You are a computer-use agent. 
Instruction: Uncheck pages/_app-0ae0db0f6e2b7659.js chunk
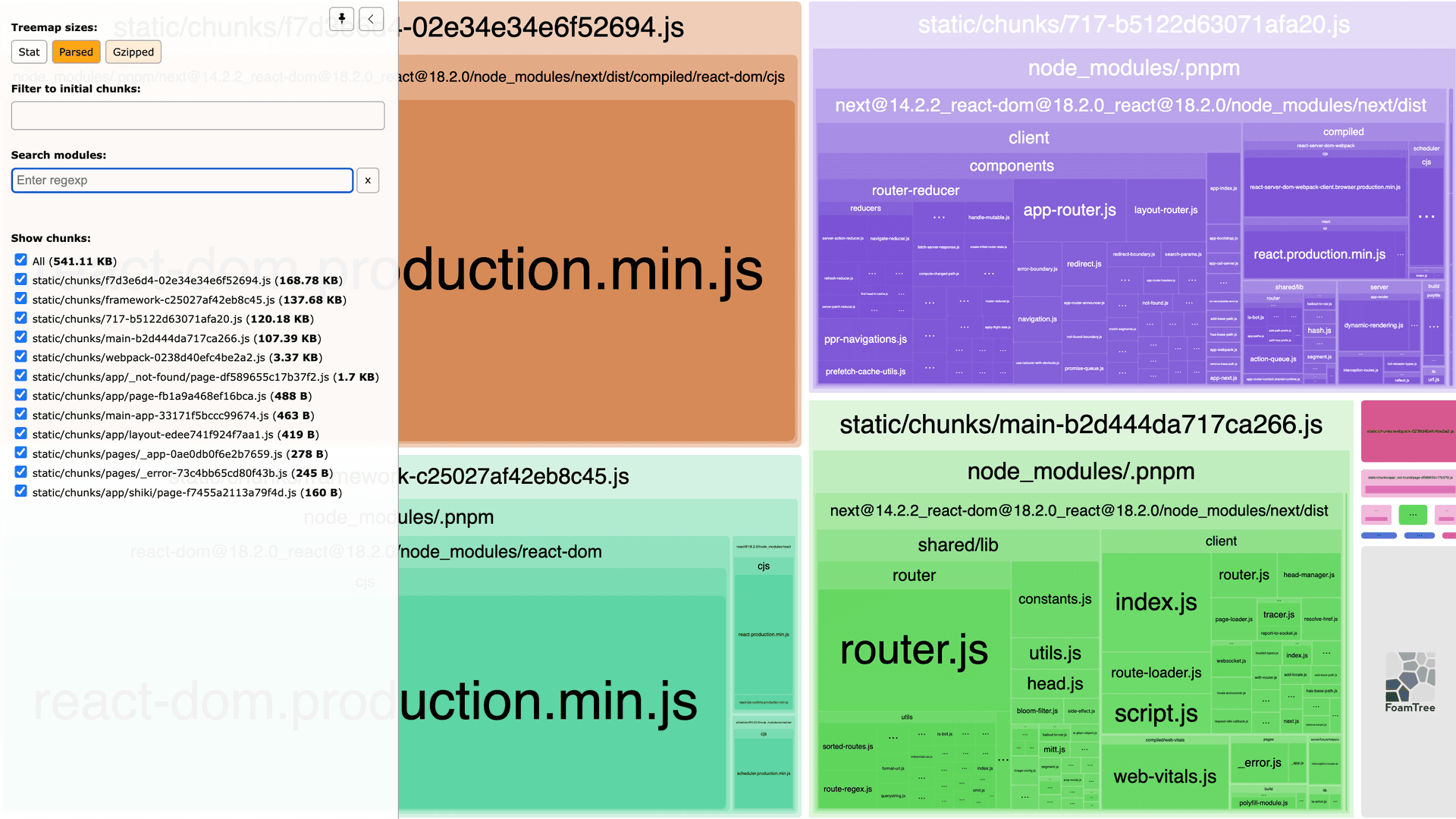[x=21, y=453]
